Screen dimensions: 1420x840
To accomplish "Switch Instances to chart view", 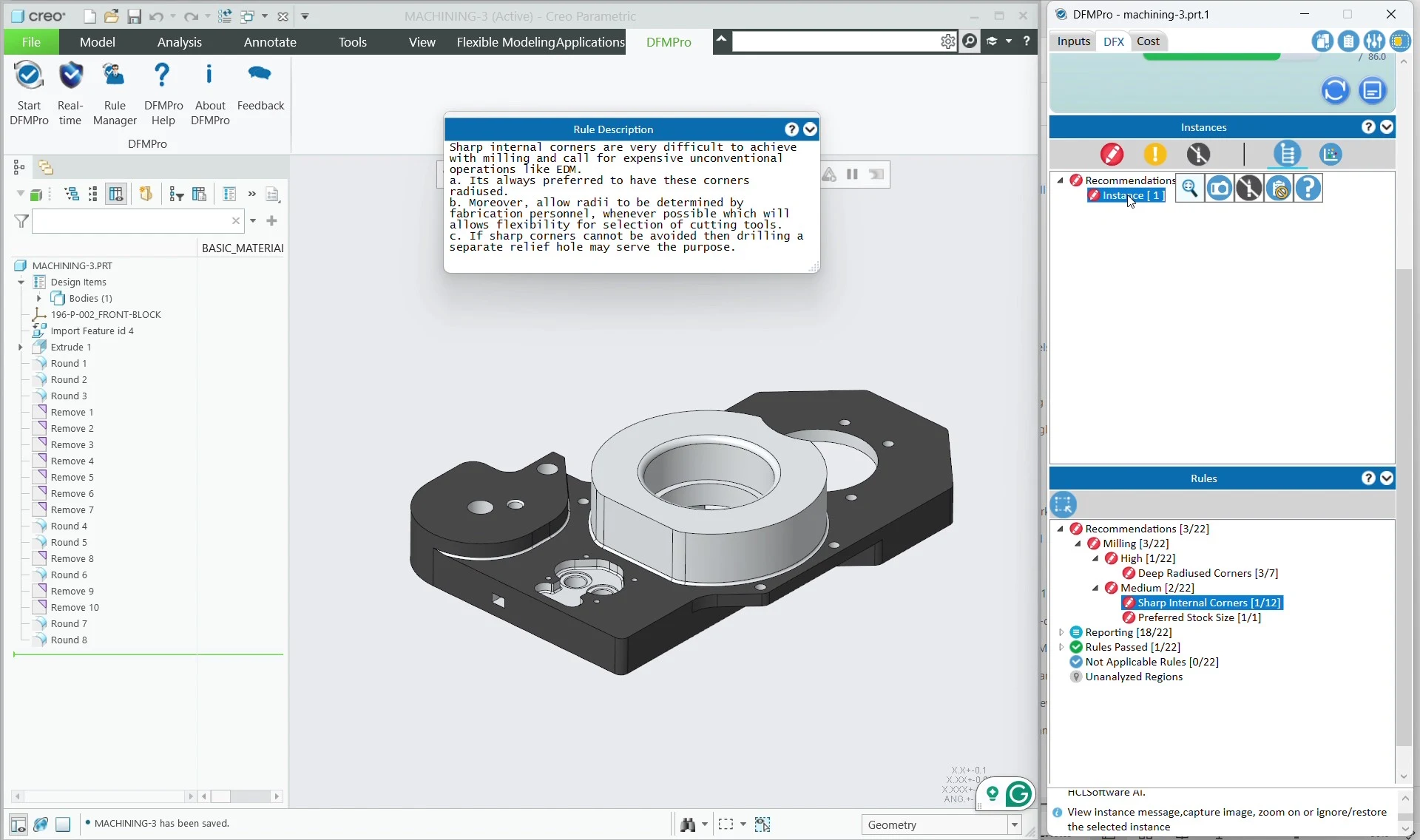I will [1331, 155].
